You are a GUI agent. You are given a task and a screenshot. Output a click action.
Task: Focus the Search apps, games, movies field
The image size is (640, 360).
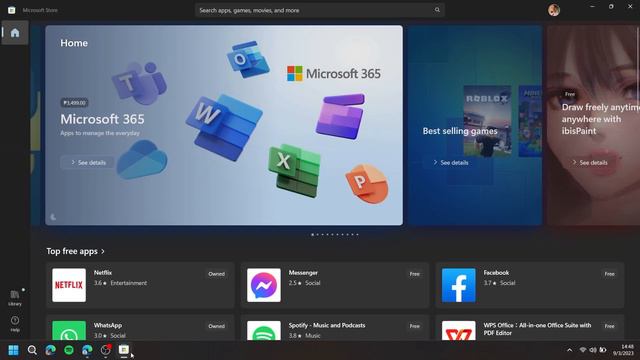[x=320, y=10]
